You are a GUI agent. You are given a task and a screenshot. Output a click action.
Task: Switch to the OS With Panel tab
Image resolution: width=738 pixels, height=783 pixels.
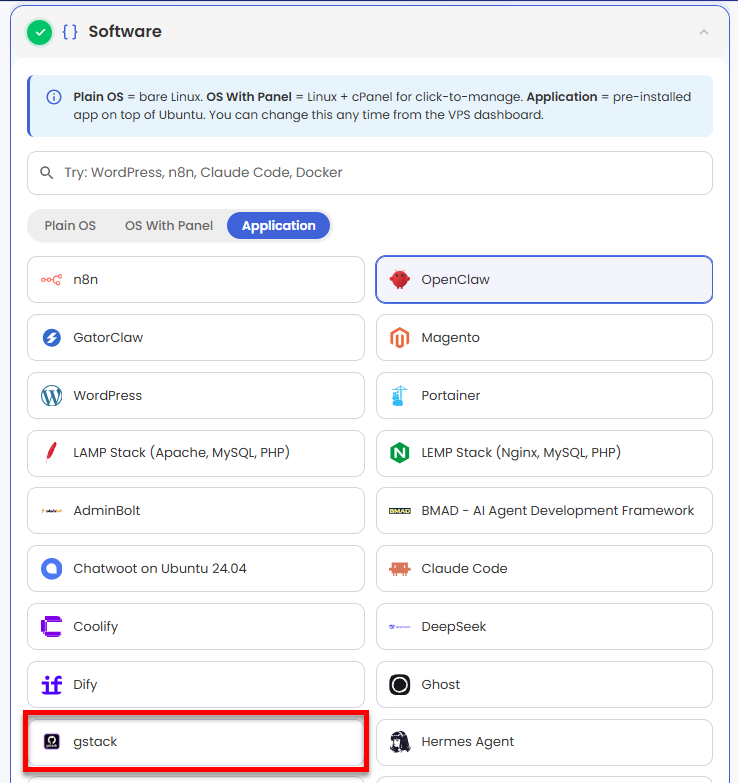169,226
